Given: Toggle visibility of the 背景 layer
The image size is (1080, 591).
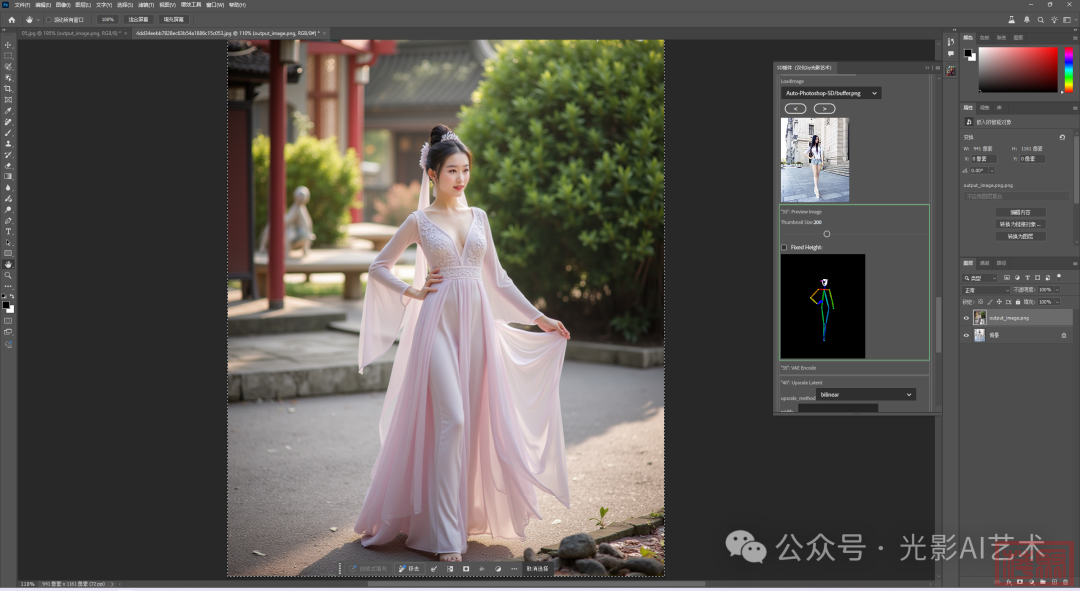Looking at the screenshot, I should tap(966, 336).
